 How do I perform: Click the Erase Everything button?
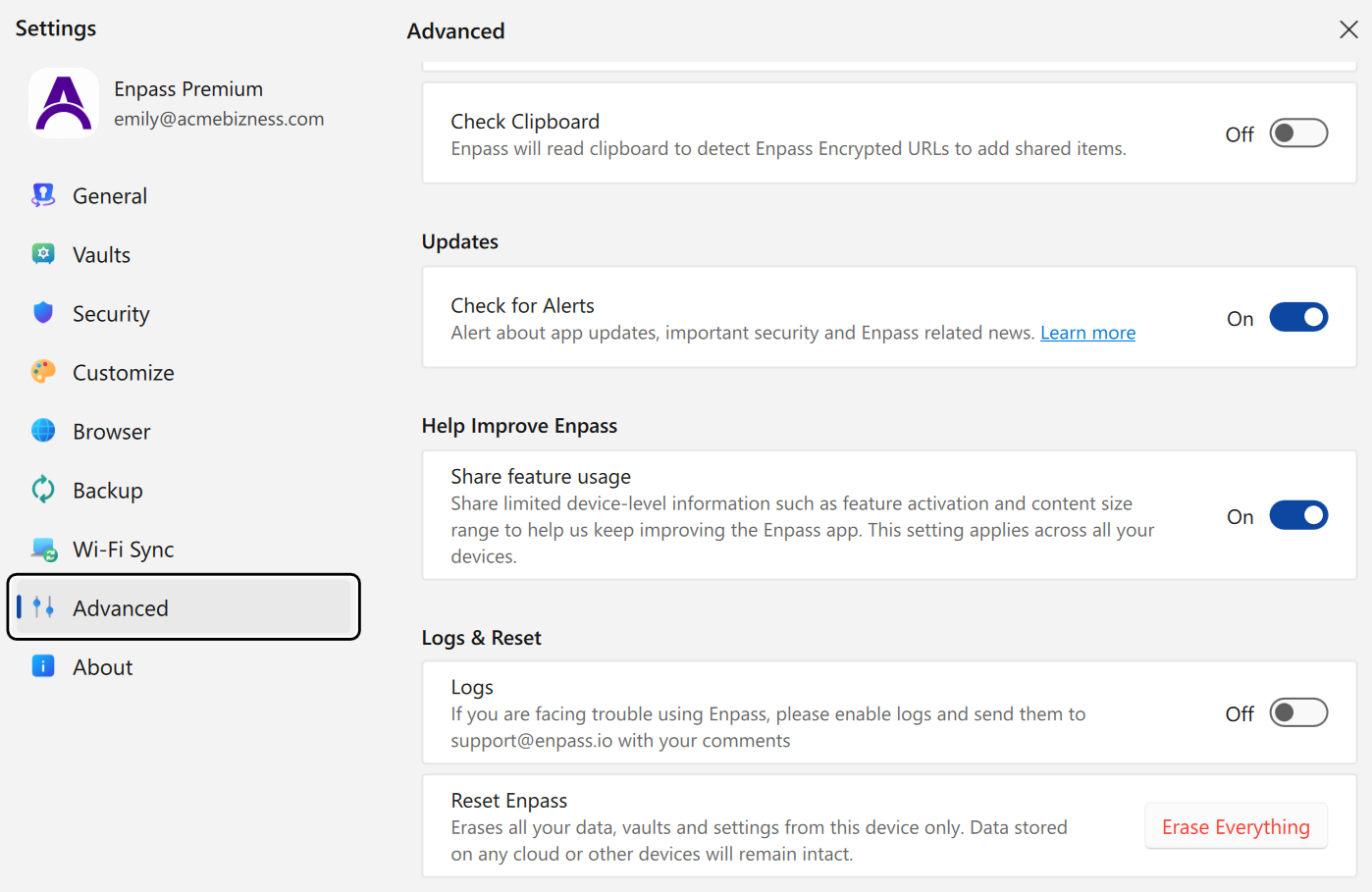pos(1236,826)
